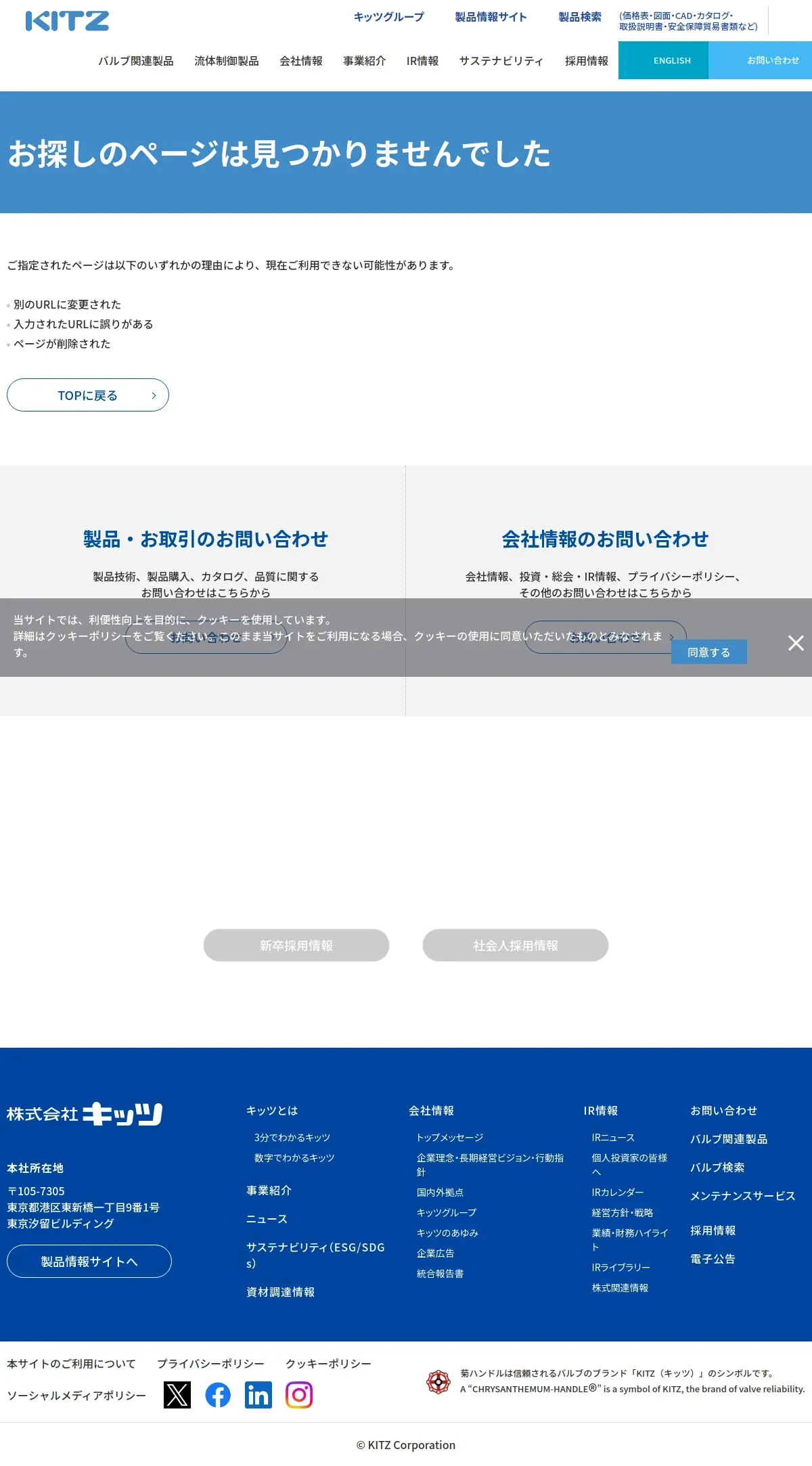Open footer 会社情報 heading link
The width and height of the screenshot is (812, 1466).
(x=431, y=1111)
